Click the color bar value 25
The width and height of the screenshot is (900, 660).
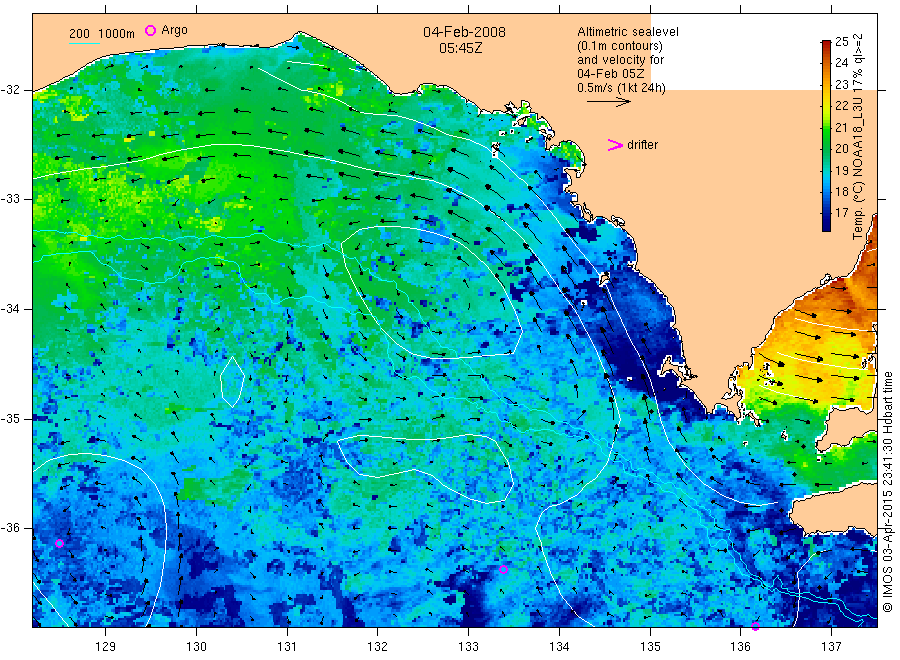[x=841, y=41]
